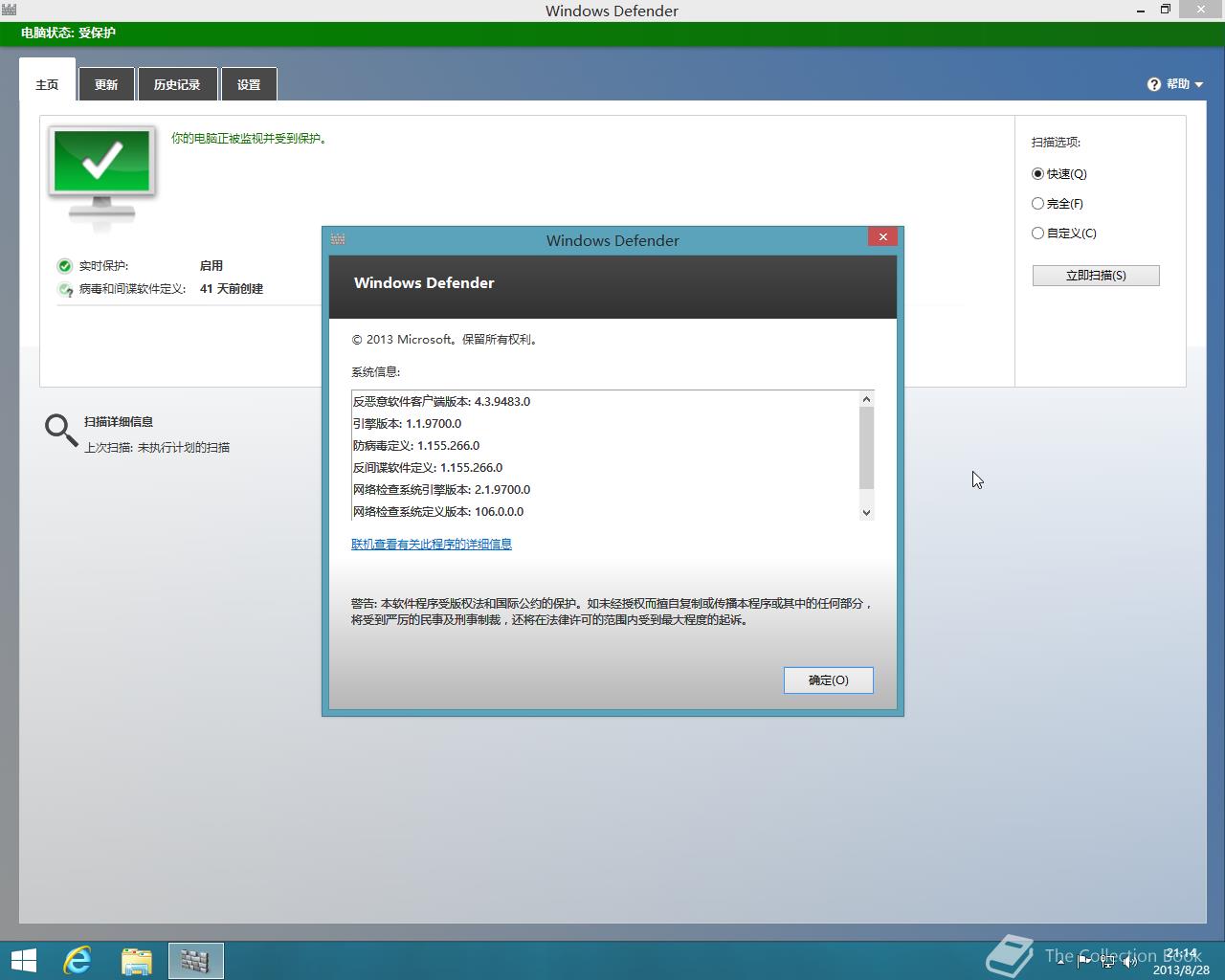Click the castle icon in the dialog title bar
The height and width of the screenshot is (980, 1225).
tap(338, 238)
